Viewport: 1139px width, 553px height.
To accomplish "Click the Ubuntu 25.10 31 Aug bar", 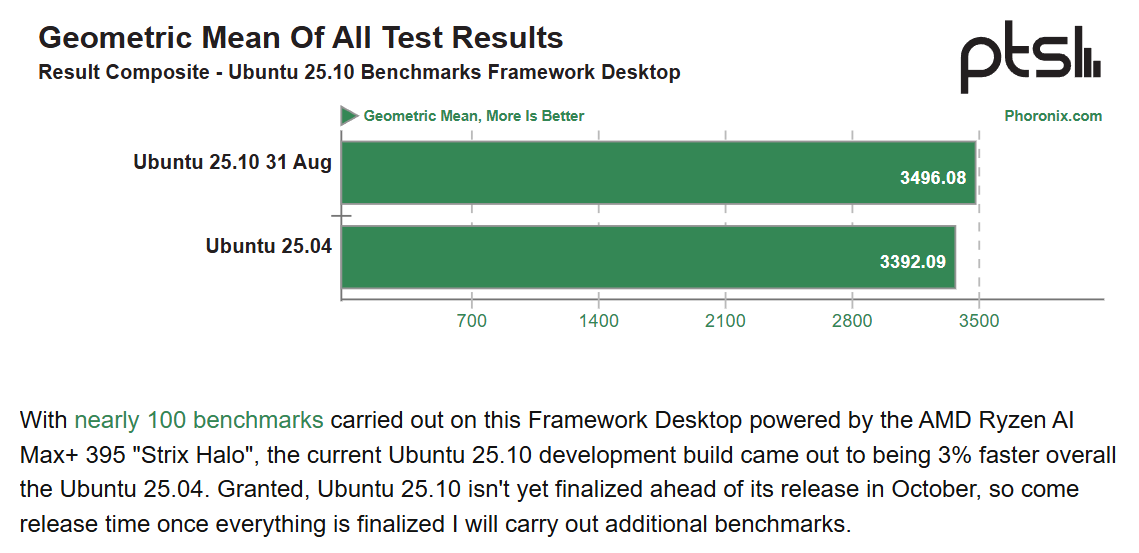I will (x=600, y=173).
